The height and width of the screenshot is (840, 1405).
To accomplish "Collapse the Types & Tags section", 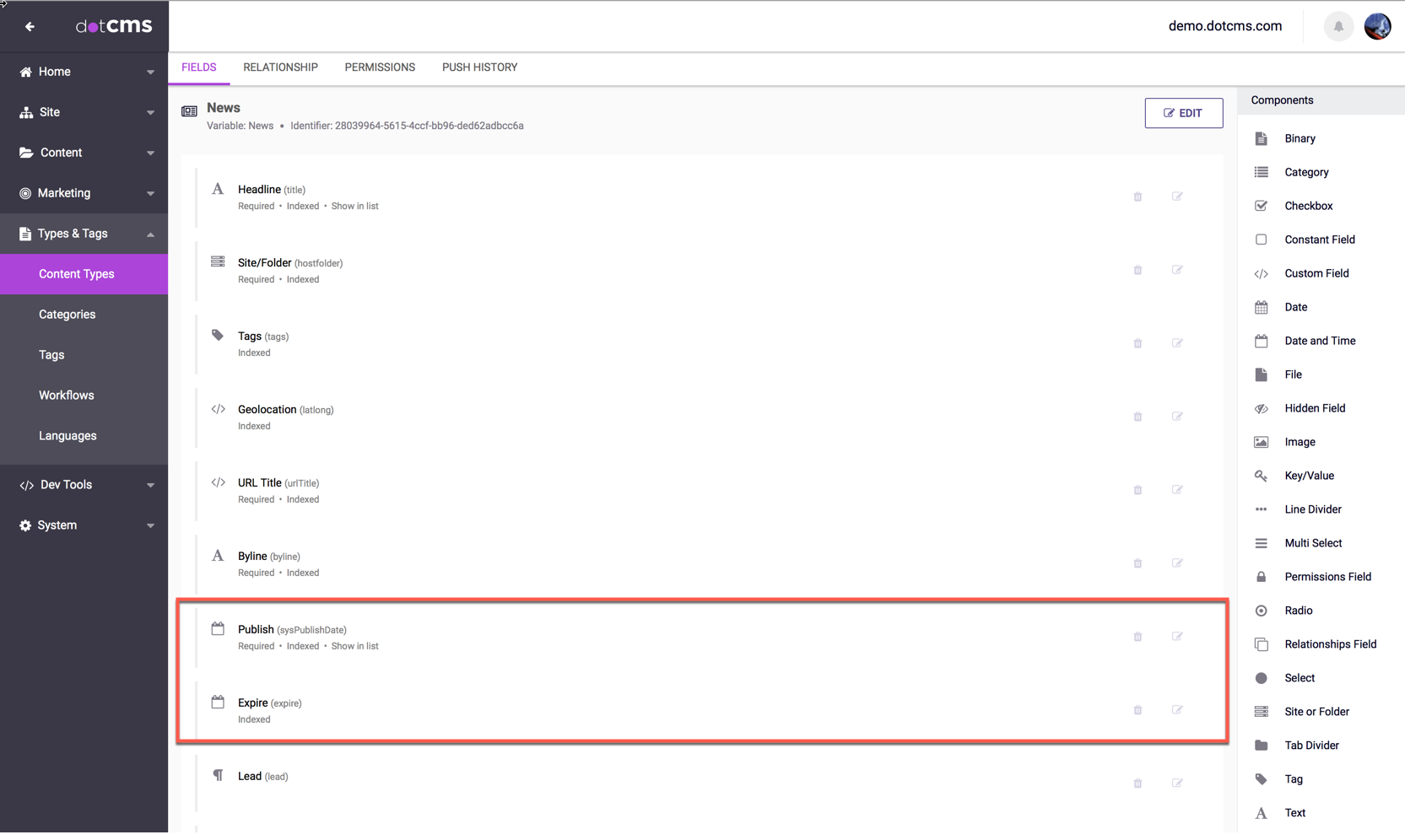I will pyautogui.click(x=84, y=234).
